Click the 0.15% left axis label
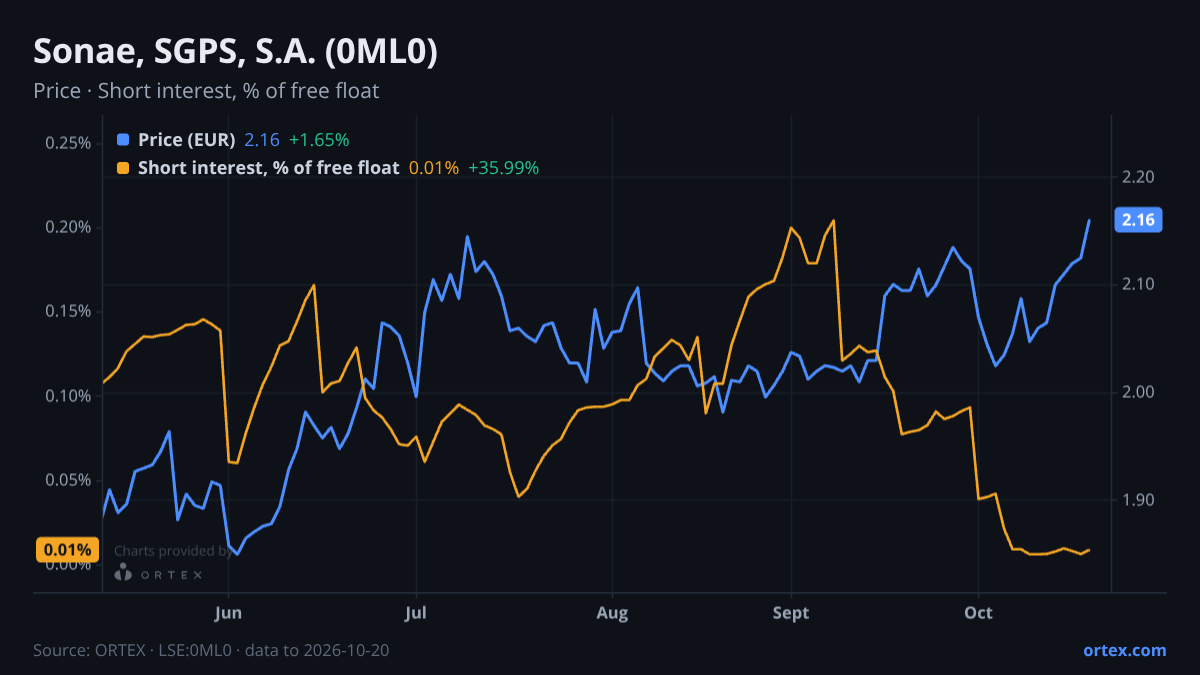 [x=69, y=311]
